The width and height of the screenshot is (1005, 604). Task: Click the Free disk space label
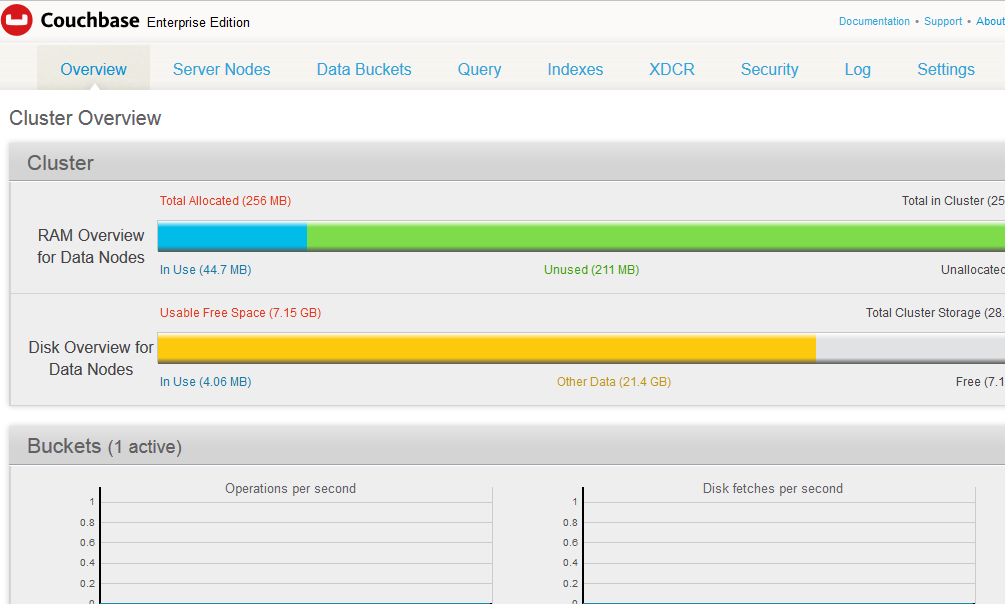980,382
